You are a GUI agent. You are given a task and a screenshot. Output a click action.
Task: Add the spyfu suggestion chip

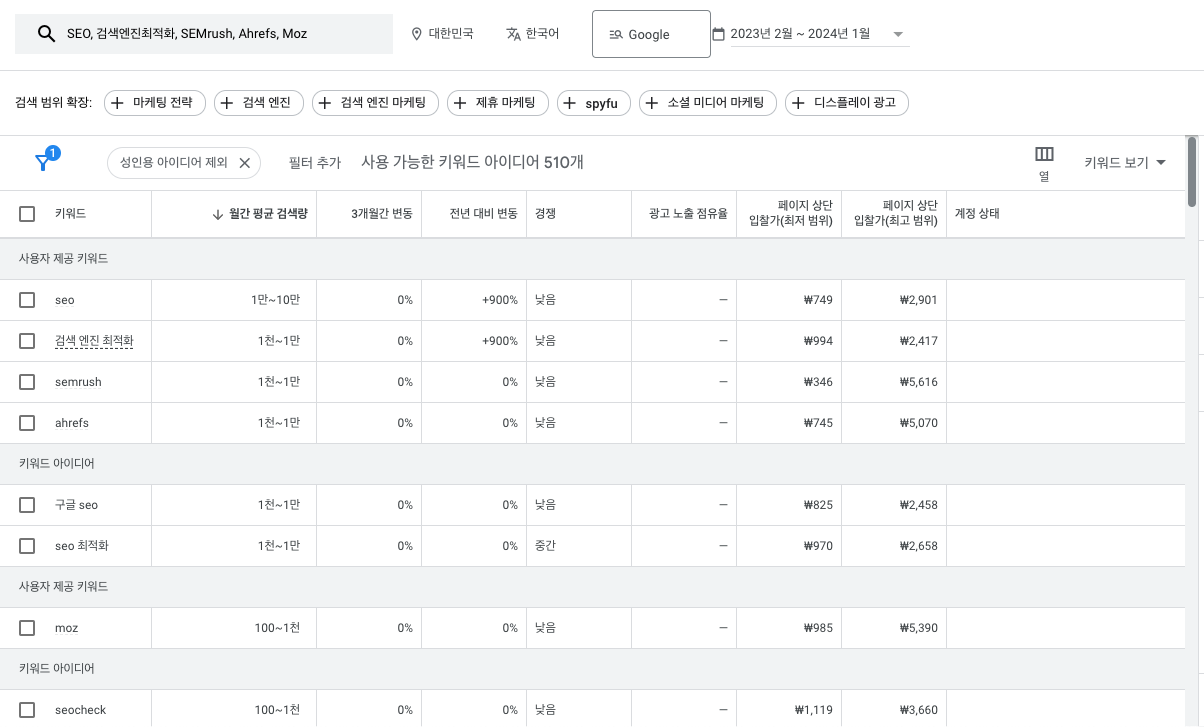[x=593, y=103]
